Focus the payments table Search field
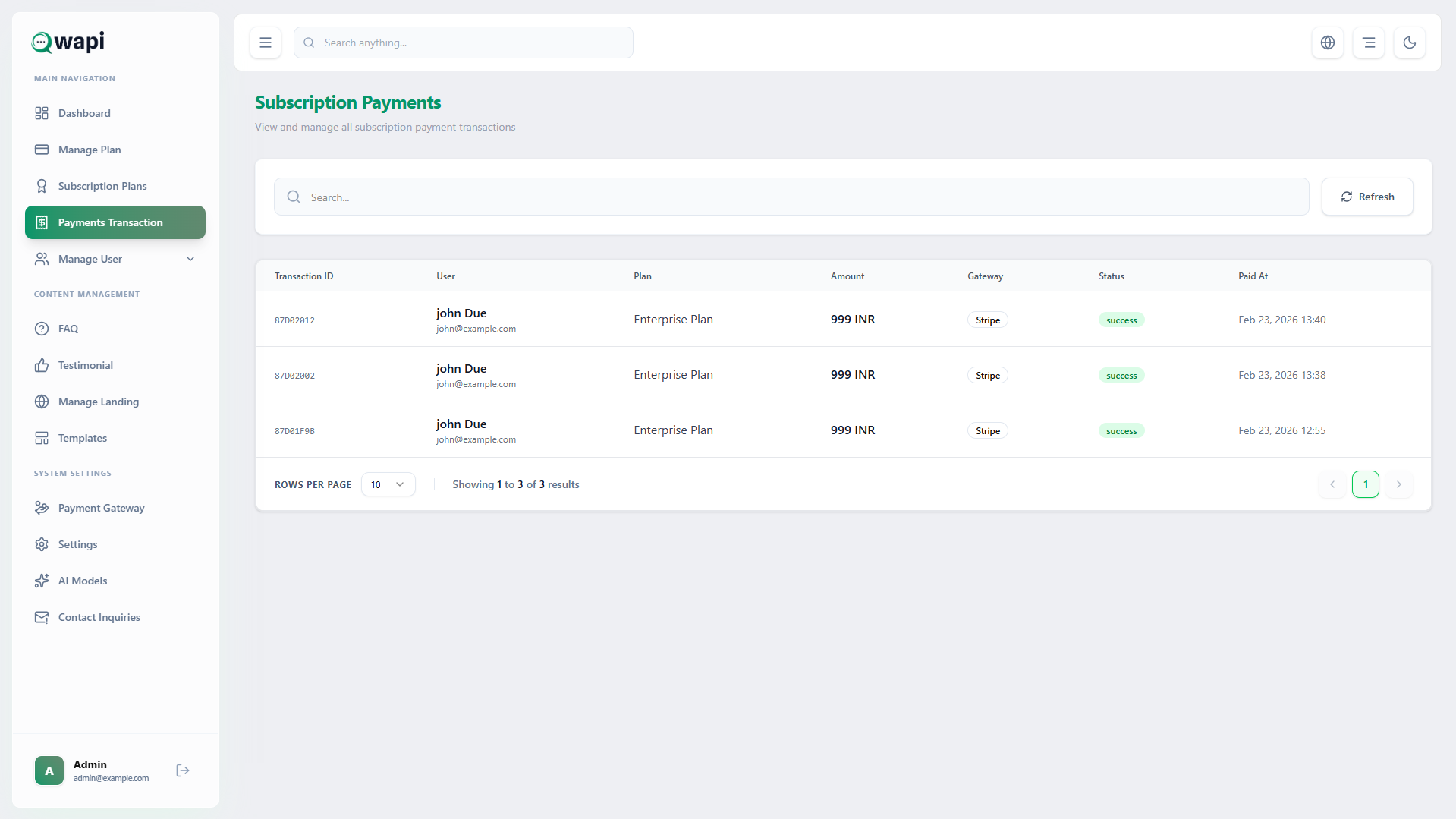1456x819 pixels. [791, 197]
